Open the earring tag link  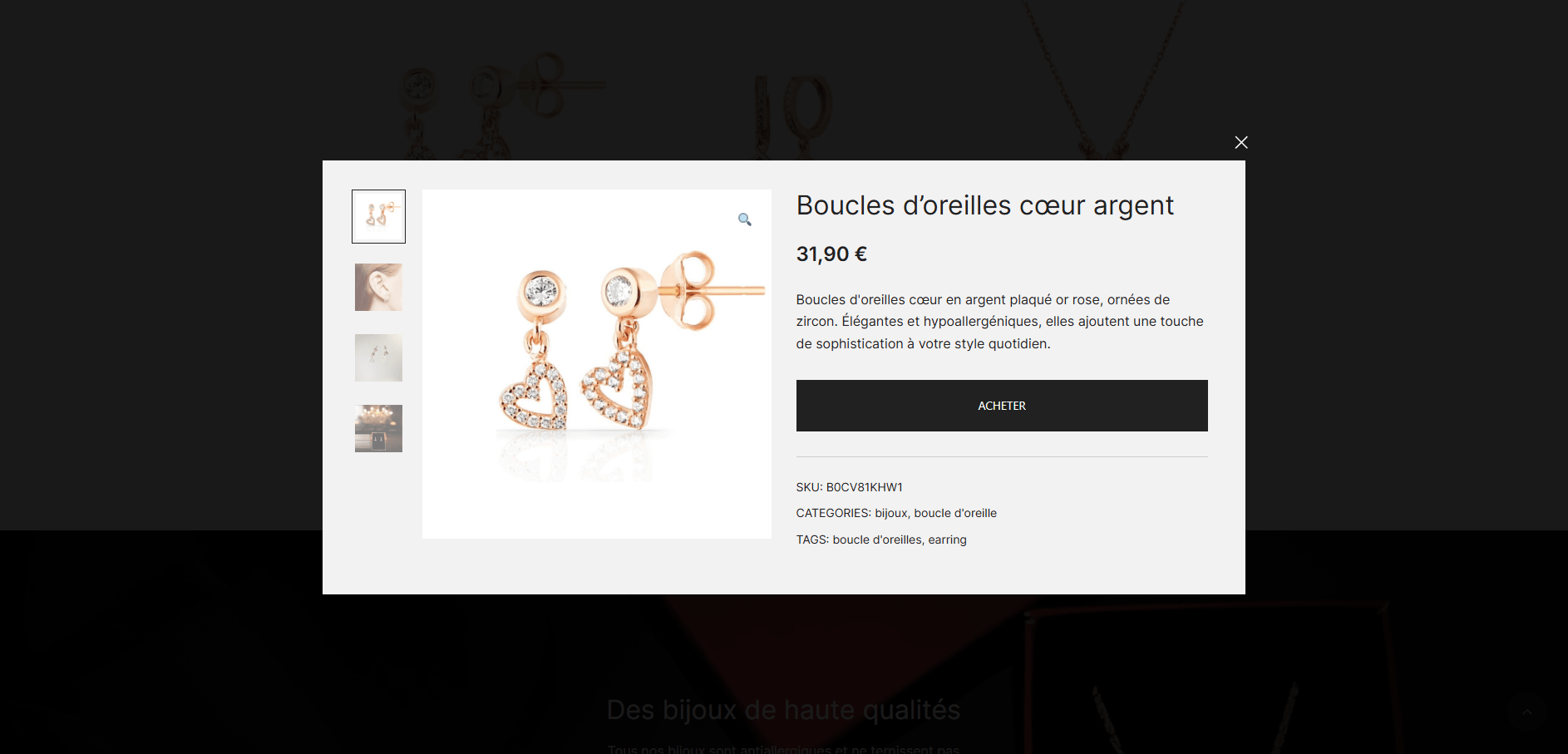pos(948,540)
